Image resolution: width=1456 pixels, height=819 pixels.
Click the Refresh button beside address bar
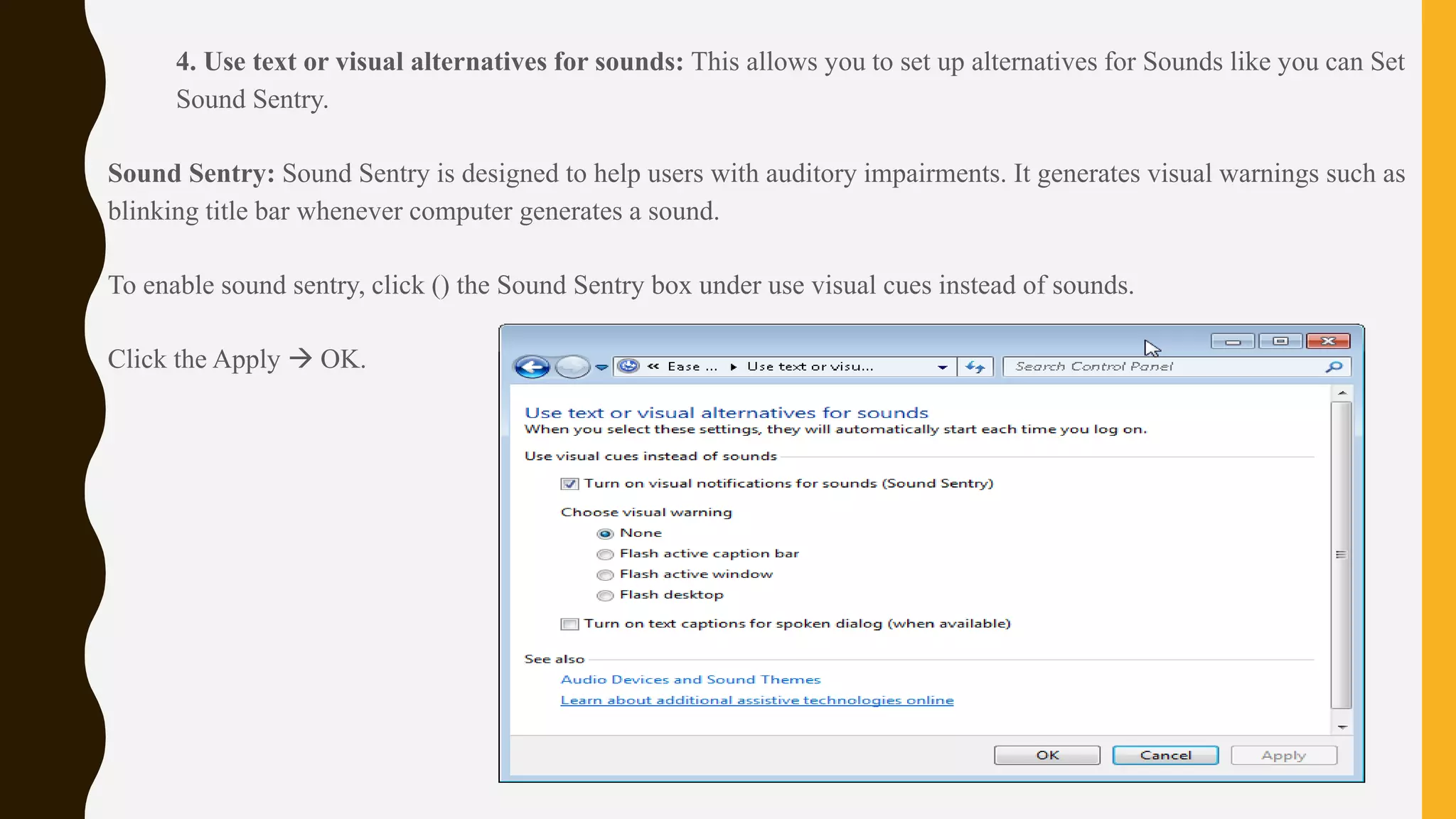click(975, 367)
